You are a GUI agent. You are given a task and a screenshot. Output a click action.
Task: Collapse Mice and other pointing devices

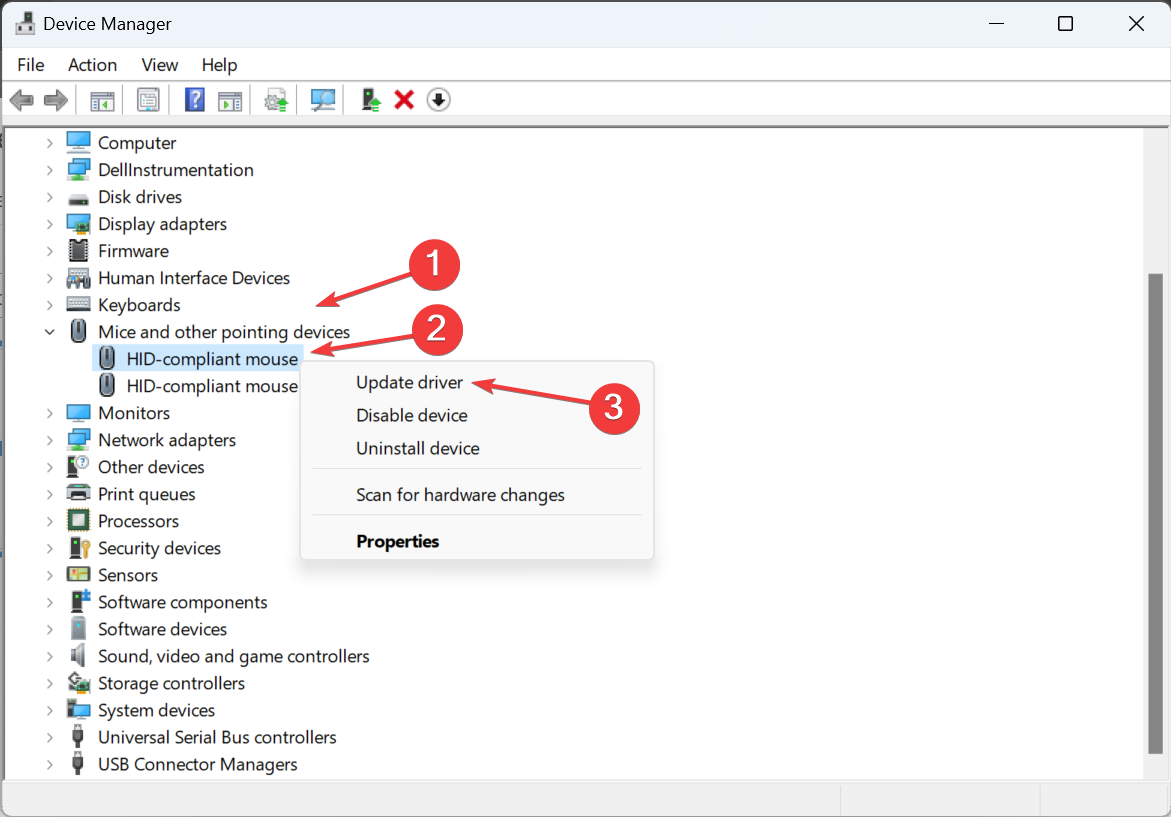coord(49,332)
